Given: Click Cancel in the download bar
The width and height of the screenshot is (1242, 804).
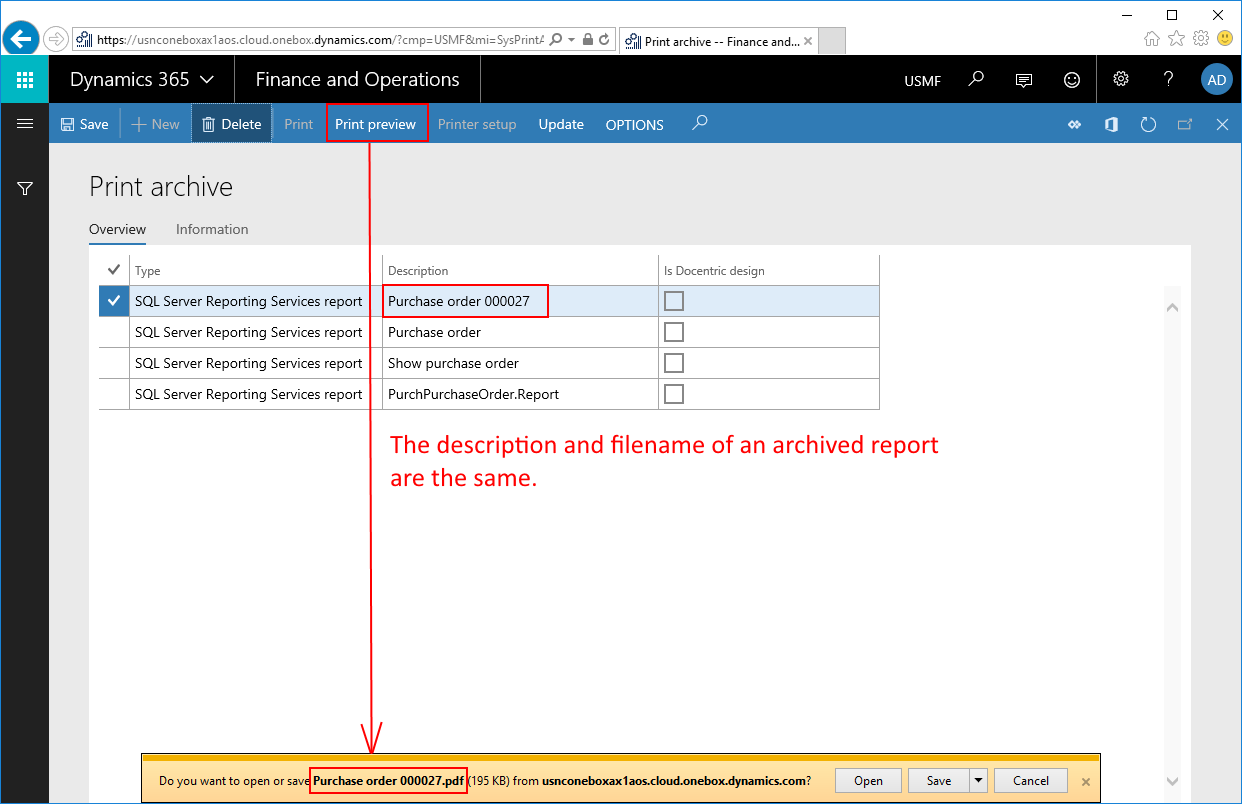Looking at the screenshot, I should [1031, 781].
